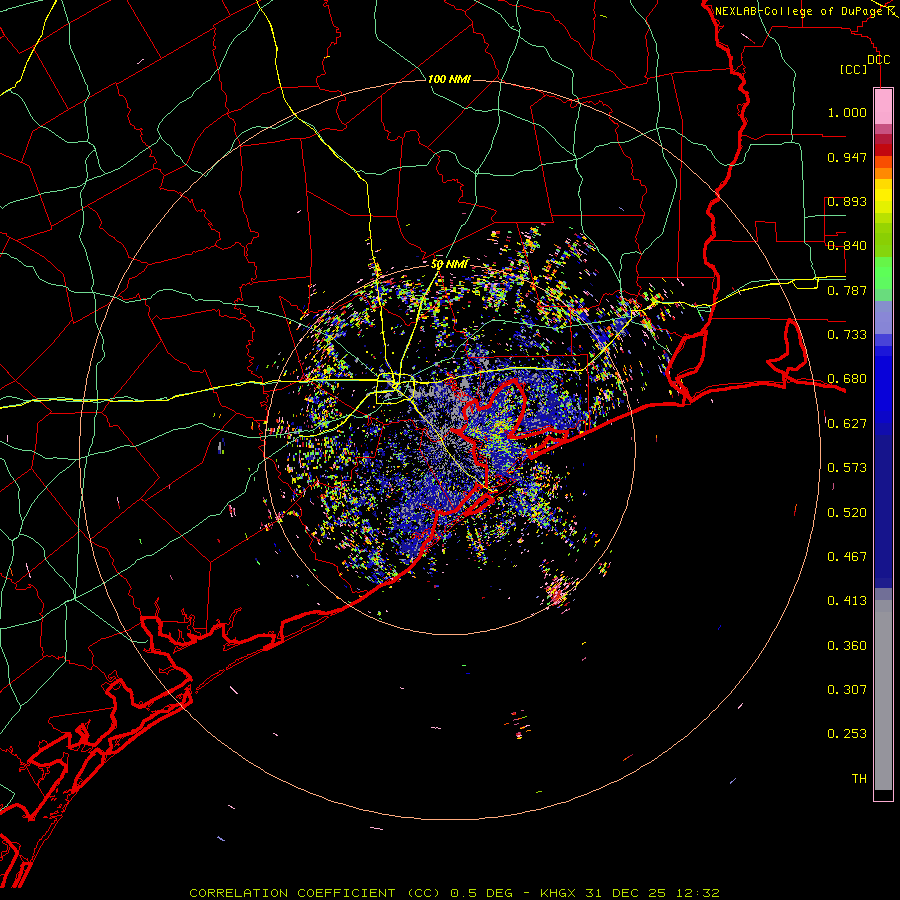Click "CORRELATION COEFFICIENT (CC)" in the caption

pyautogui.click(x=315, y=893)
